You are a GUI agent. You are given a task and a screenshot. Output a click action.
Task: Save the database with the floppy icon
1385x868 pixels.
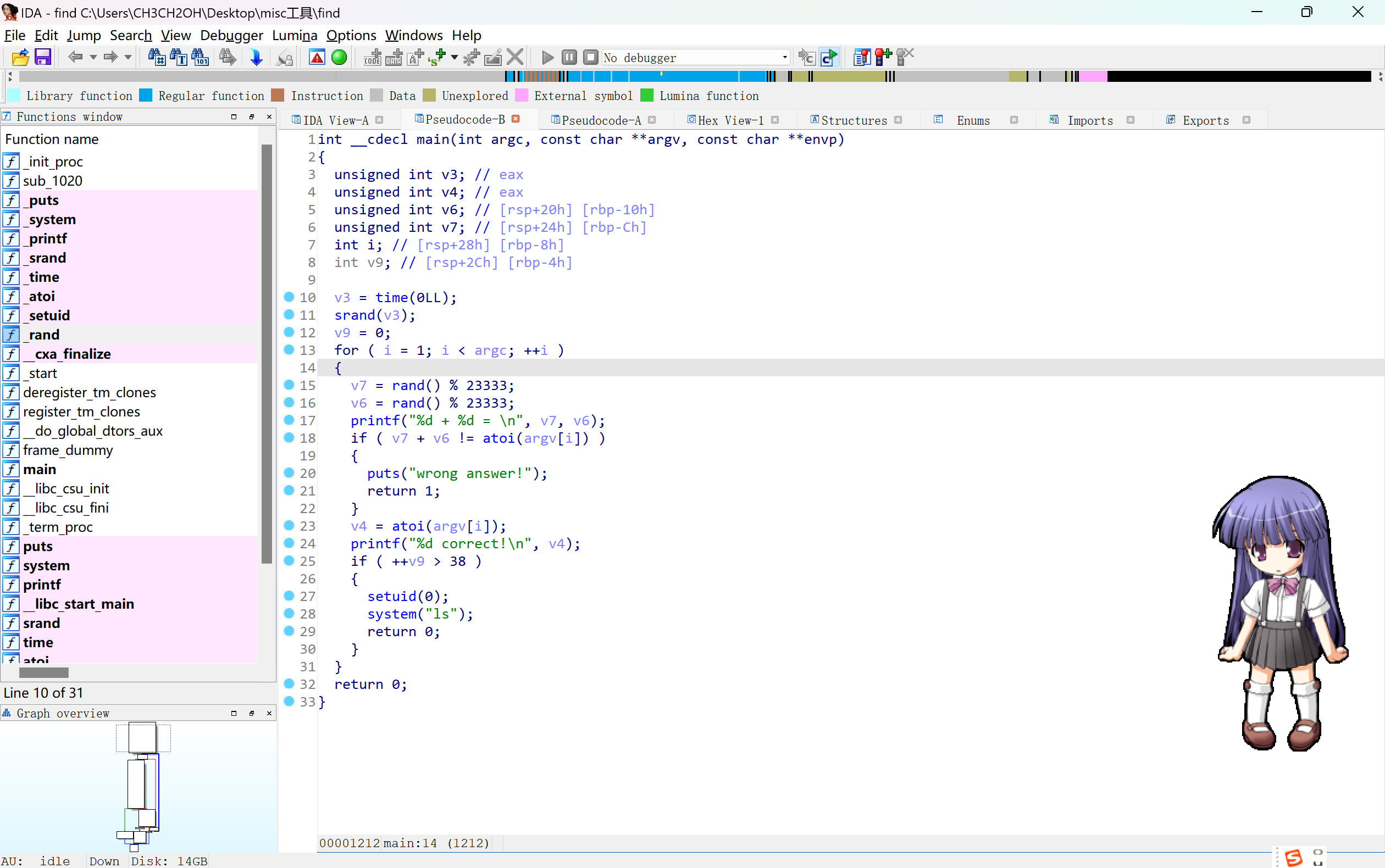(x=43, y=57)
